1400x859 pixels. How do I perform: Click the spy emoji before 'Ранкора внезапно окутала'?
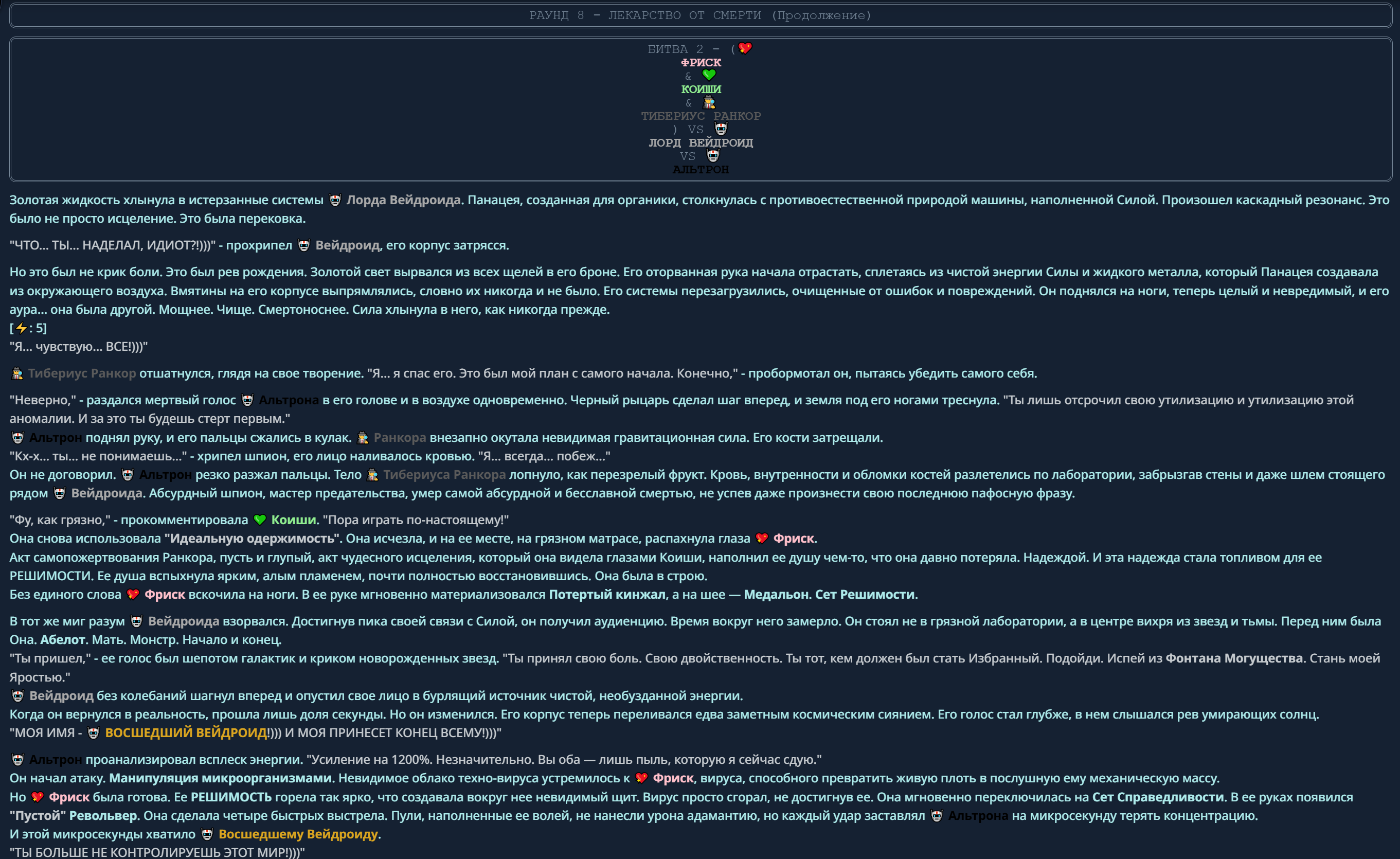363,438
